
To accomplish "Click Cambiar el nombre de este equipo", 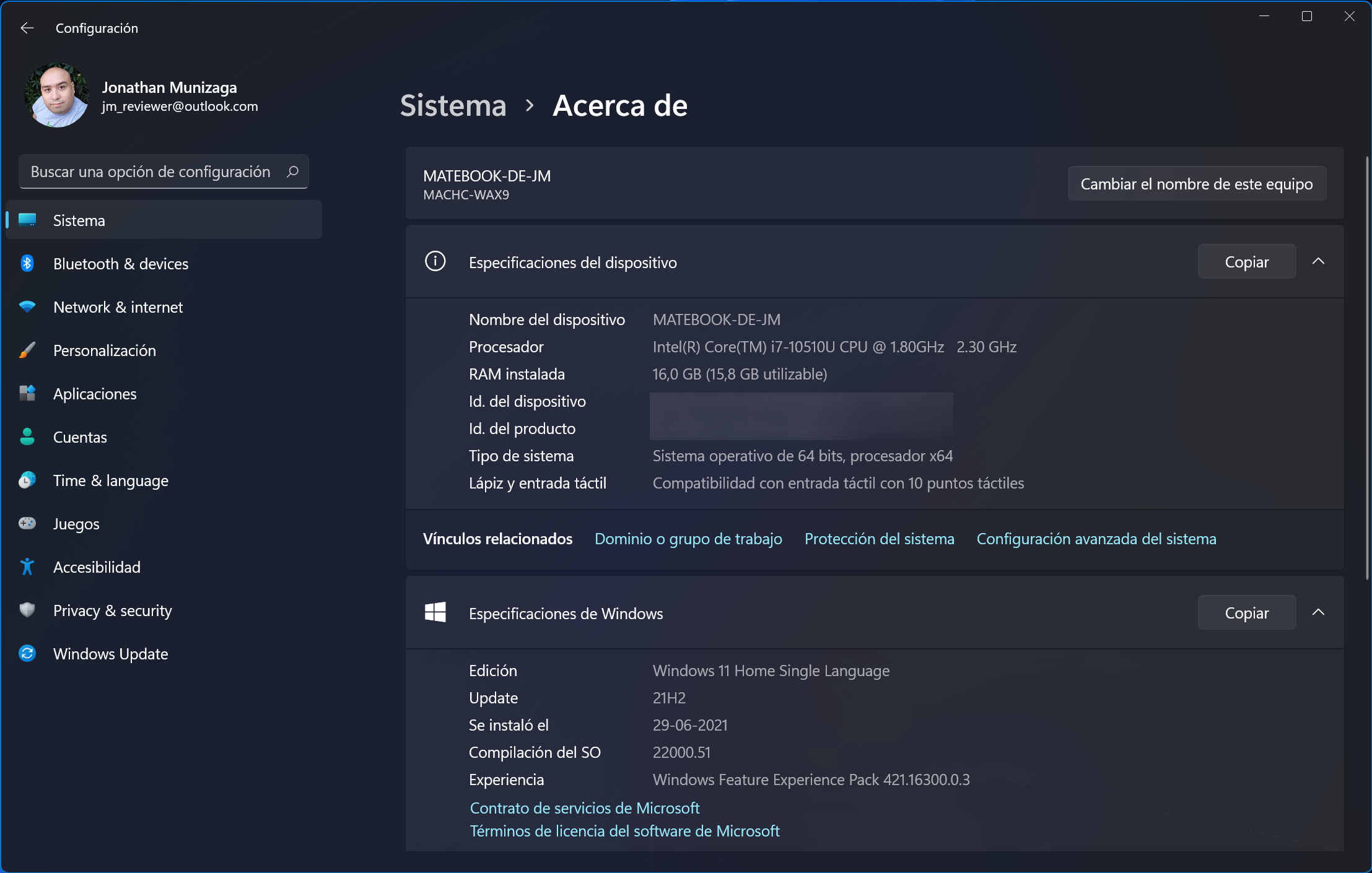I will [1196, 184].
